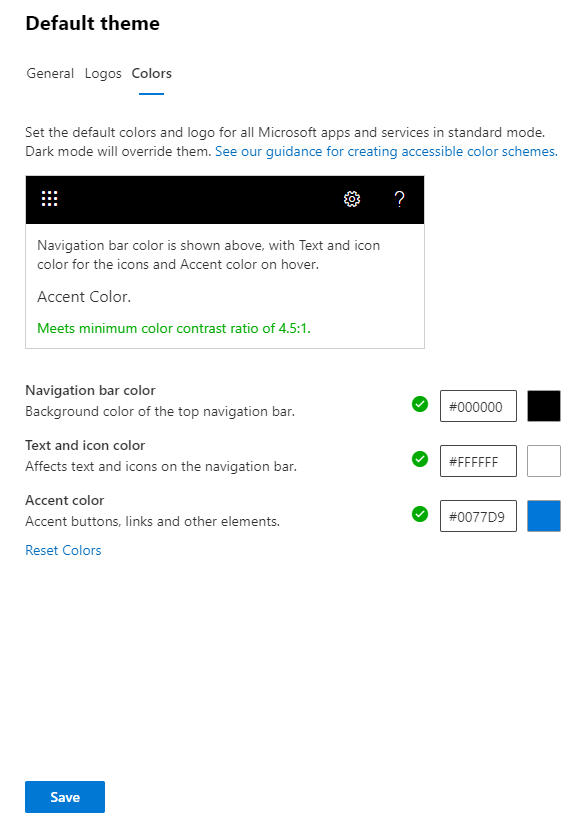Click the Default theme heading
This screenshot has height=823, width=572.
(x=92, y=24)
